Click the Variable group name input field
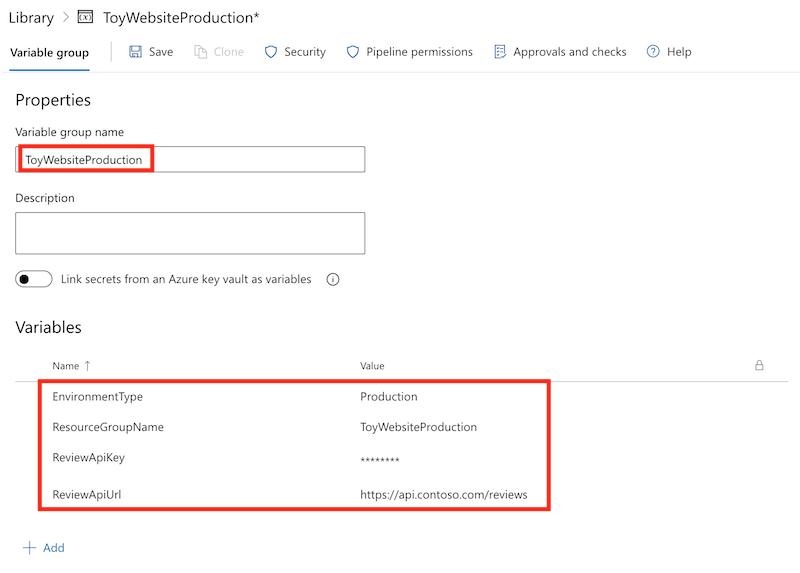The height and width of the screenshot is (573, 800). point(190,159)
